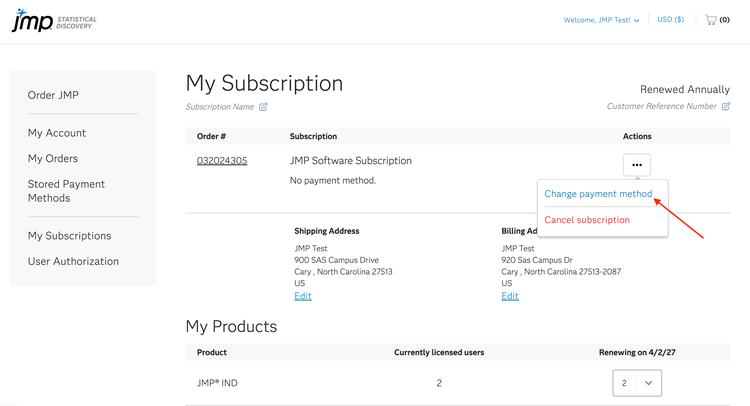Click the No payment method text
The width and height of the screenshot is (750, 406).
[333, 180]
